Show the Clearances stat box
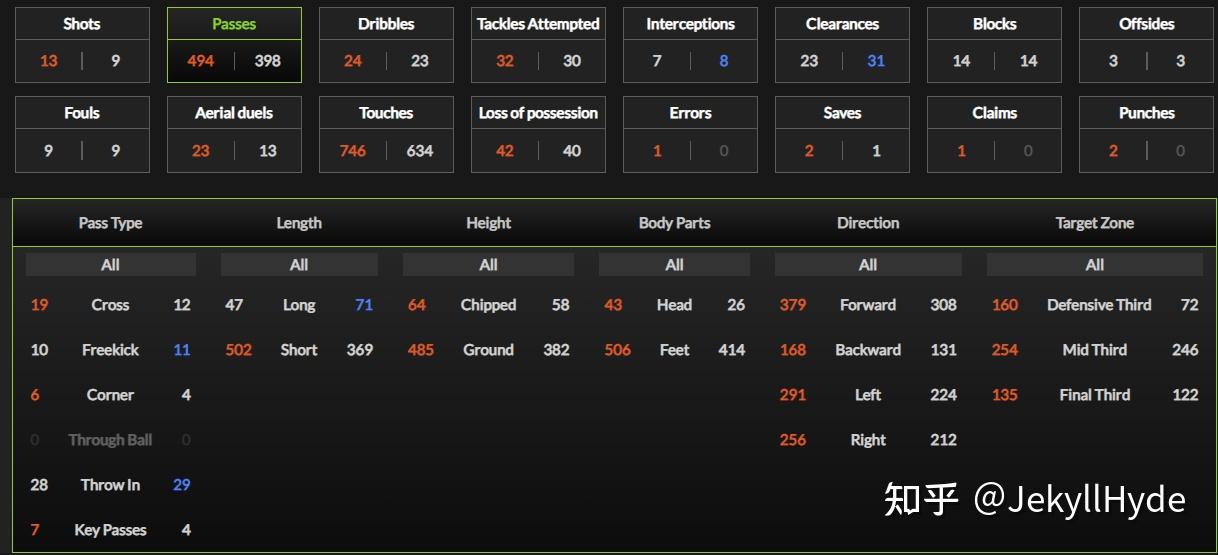The height and width of the screenshot is (555, 1218). click(842, 45)
